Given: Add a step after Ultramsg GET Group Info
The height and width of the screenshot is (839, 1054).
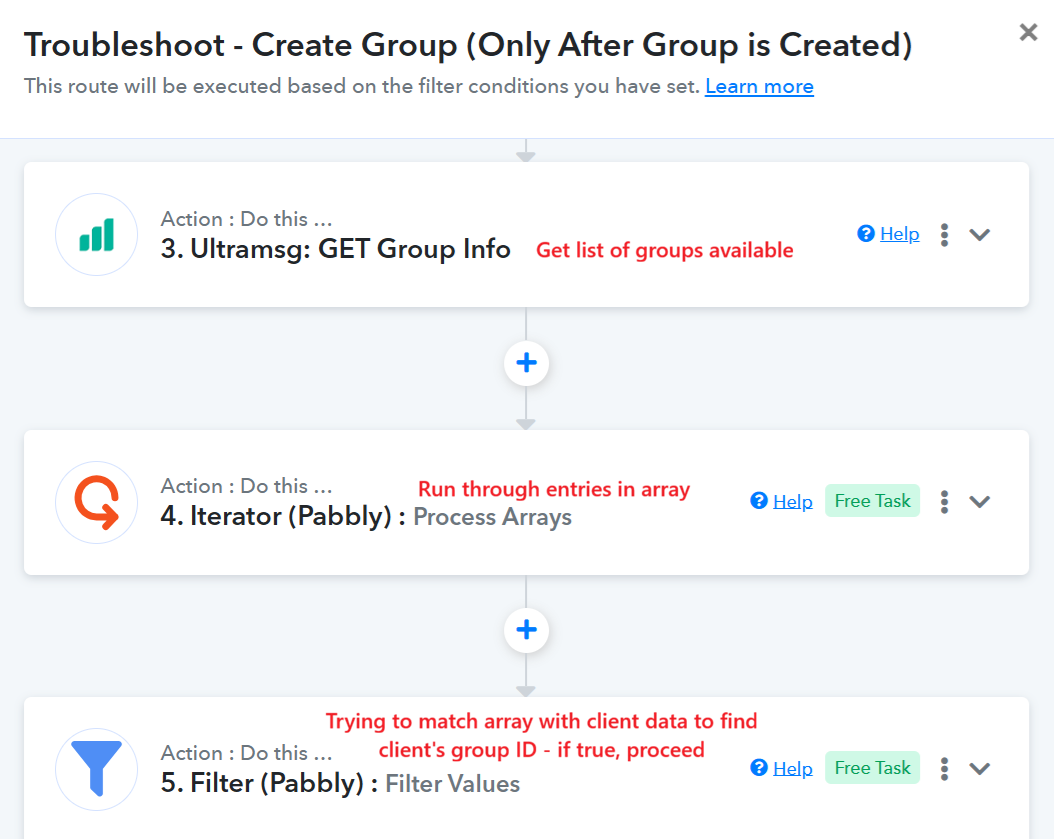Looking at the screenshot, I should [526, 363].
